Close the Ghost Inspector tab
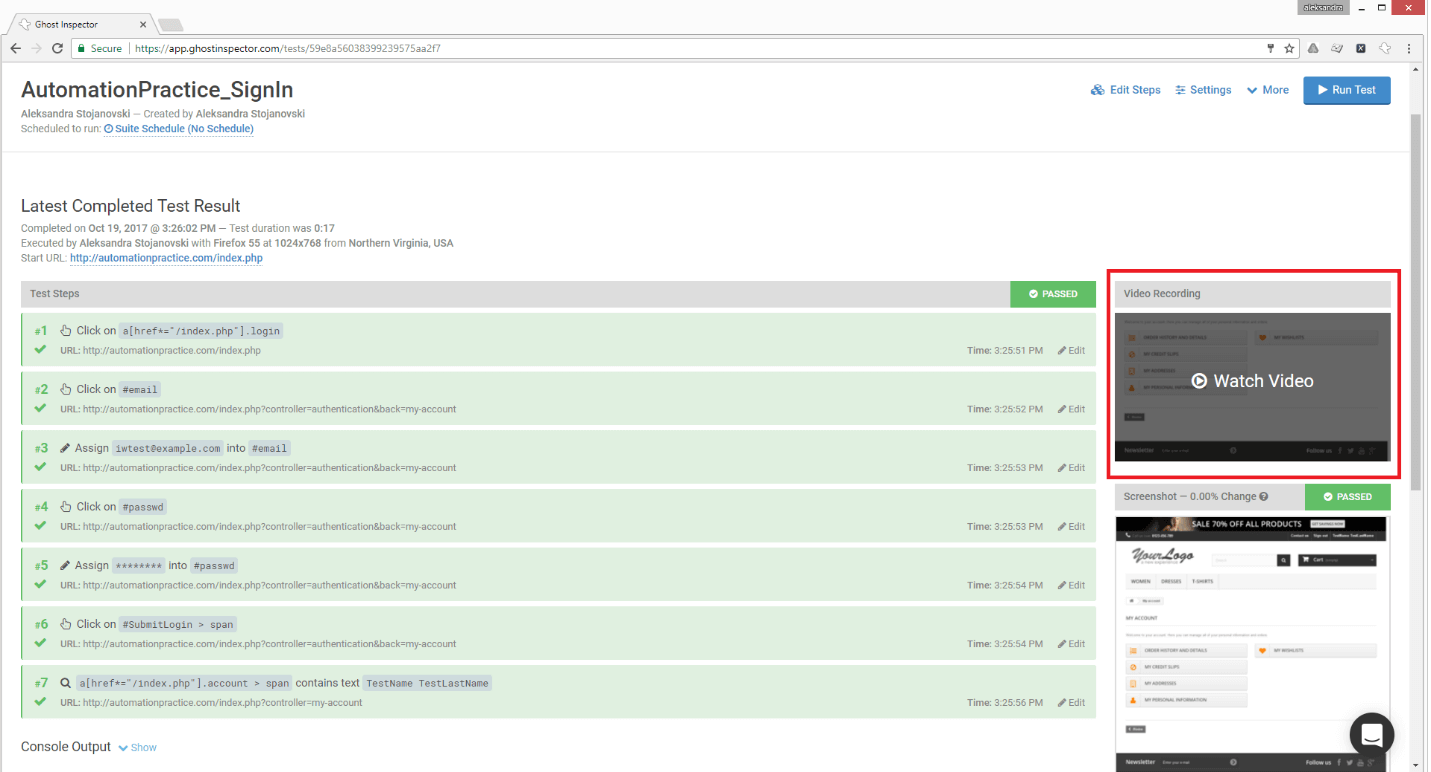The width and height of the screenshot is (1431, 772). (x=142, y=24)
